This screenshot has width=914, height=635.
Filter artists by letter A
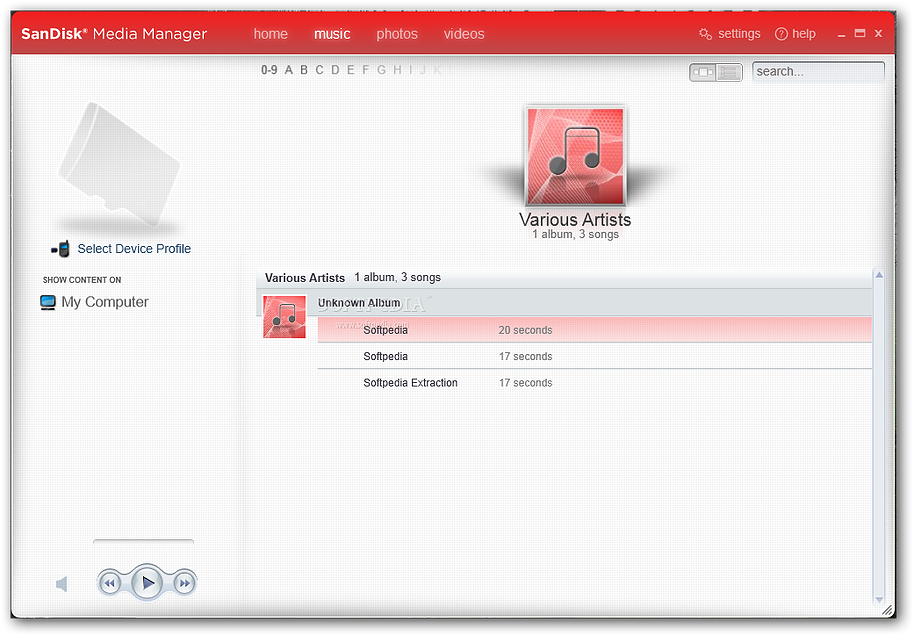(289, 70)
